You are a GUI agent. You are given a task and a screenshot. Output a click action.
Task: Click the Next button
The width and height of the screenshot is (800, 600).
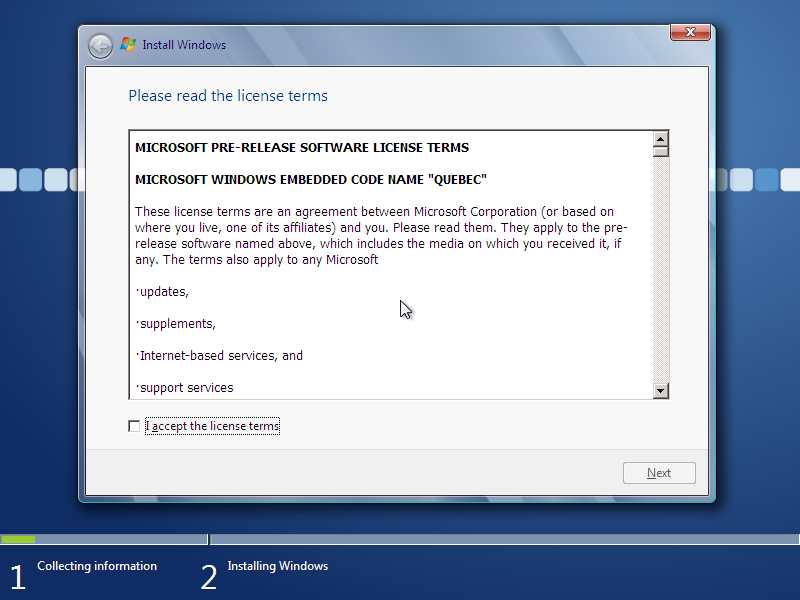coord(659,473)
